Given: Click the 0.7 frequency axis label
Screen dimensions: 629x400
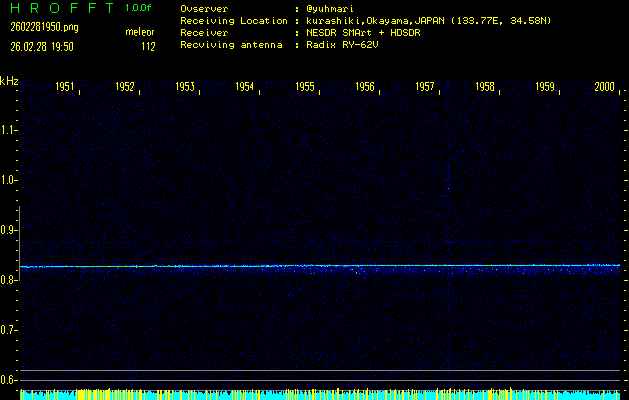Looking at the screenshot, I should pos(9,330).
